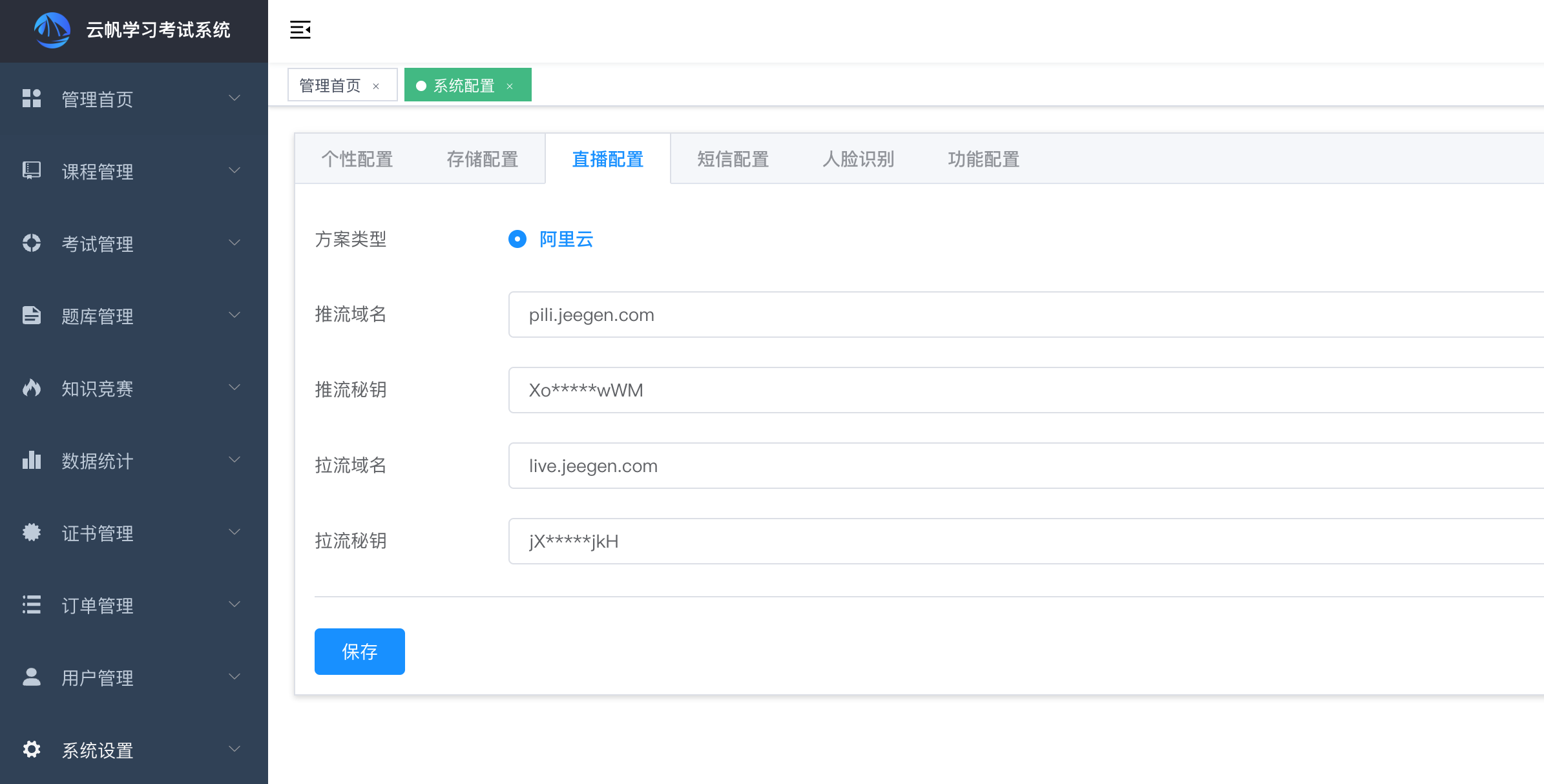The width and height of the screenshot is (1544, 784).
Task: Click the sailboat logo icon
Action: click(x=52, y=30)
